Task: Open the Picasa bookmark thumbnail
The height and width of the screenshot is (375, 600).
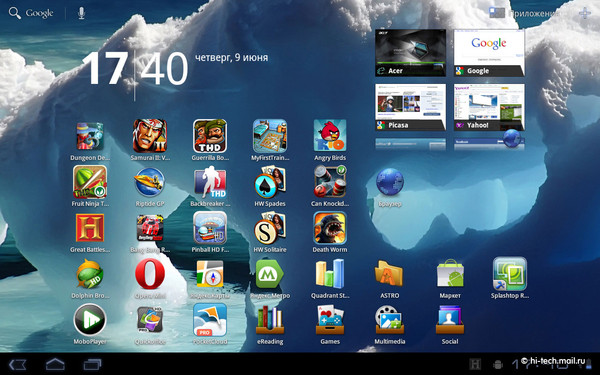Action: coord(411,107)
